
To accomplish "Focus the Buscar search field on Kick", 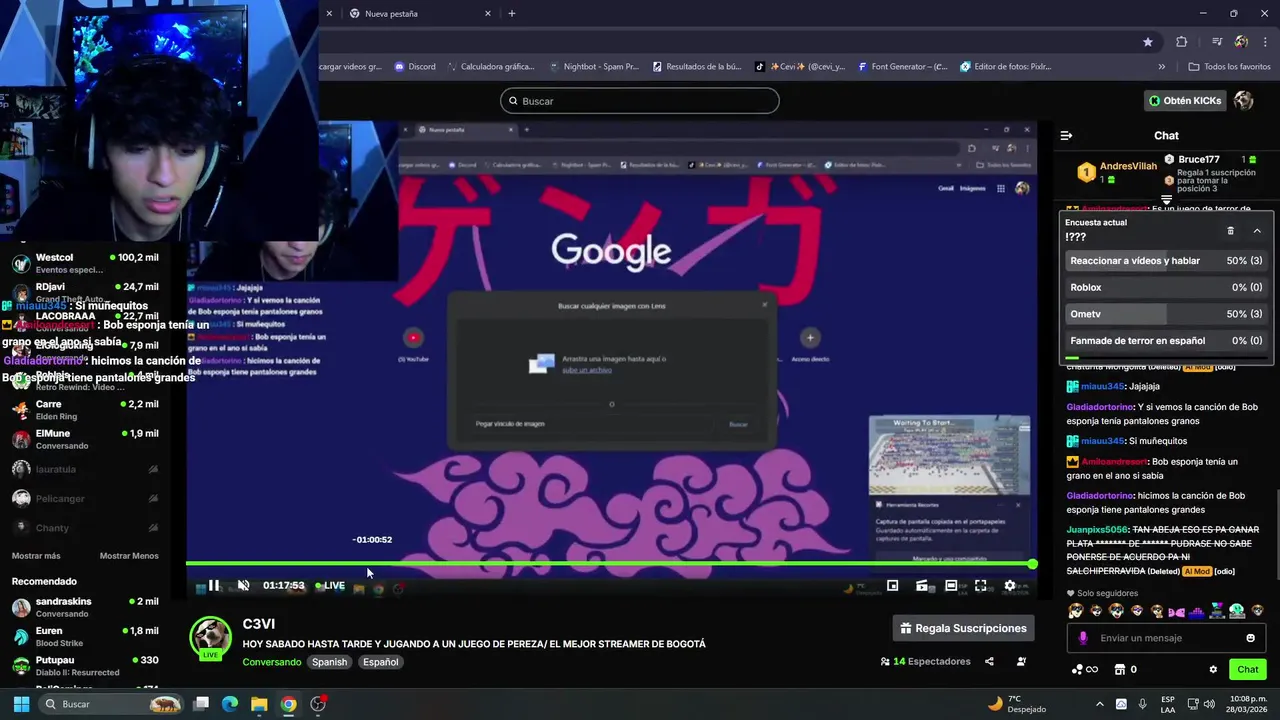I will tap(640, 101).
